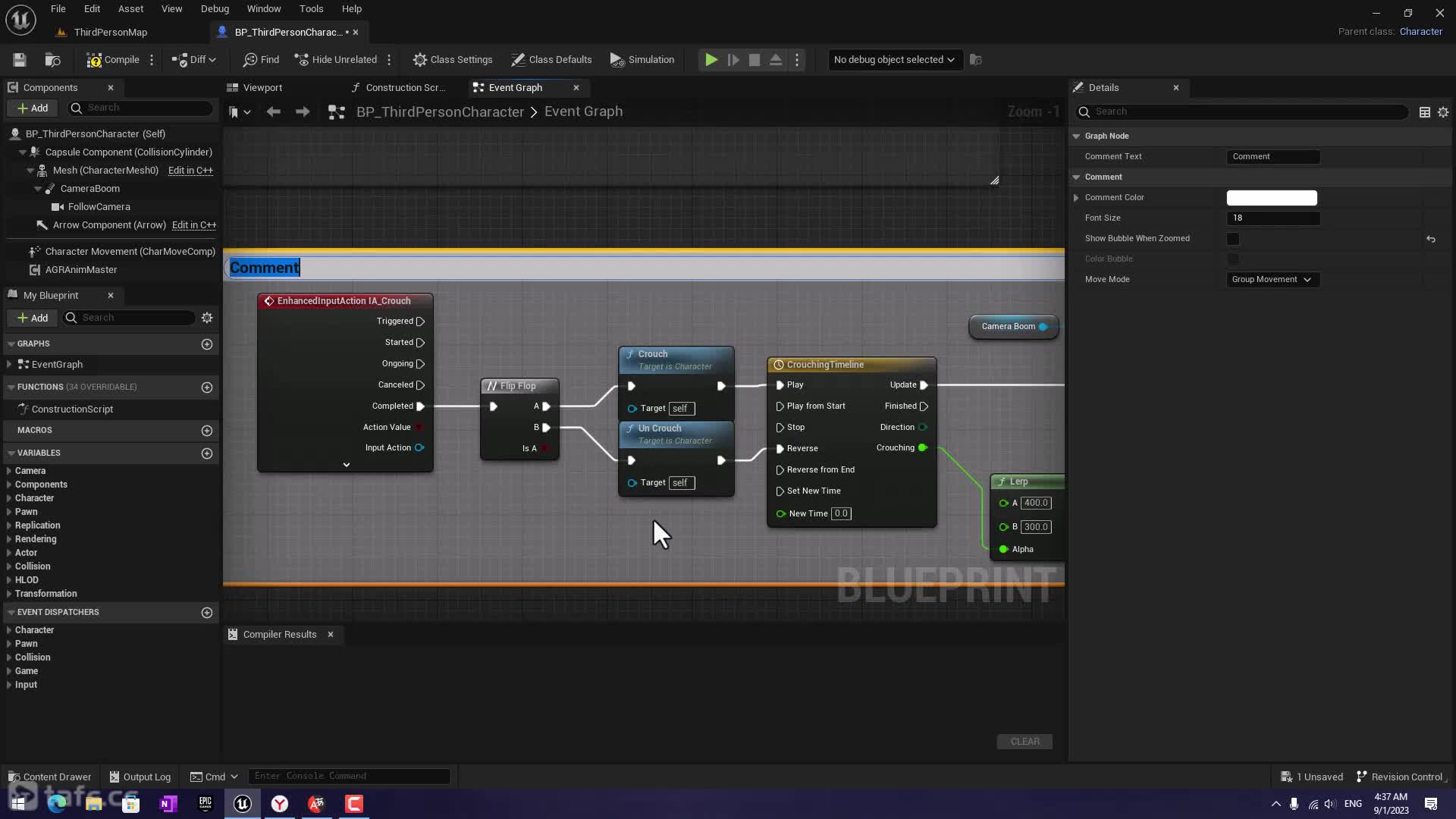The image size is (1456, 819).
Task: Open play options three-dot menu
Action: [797, 60]
